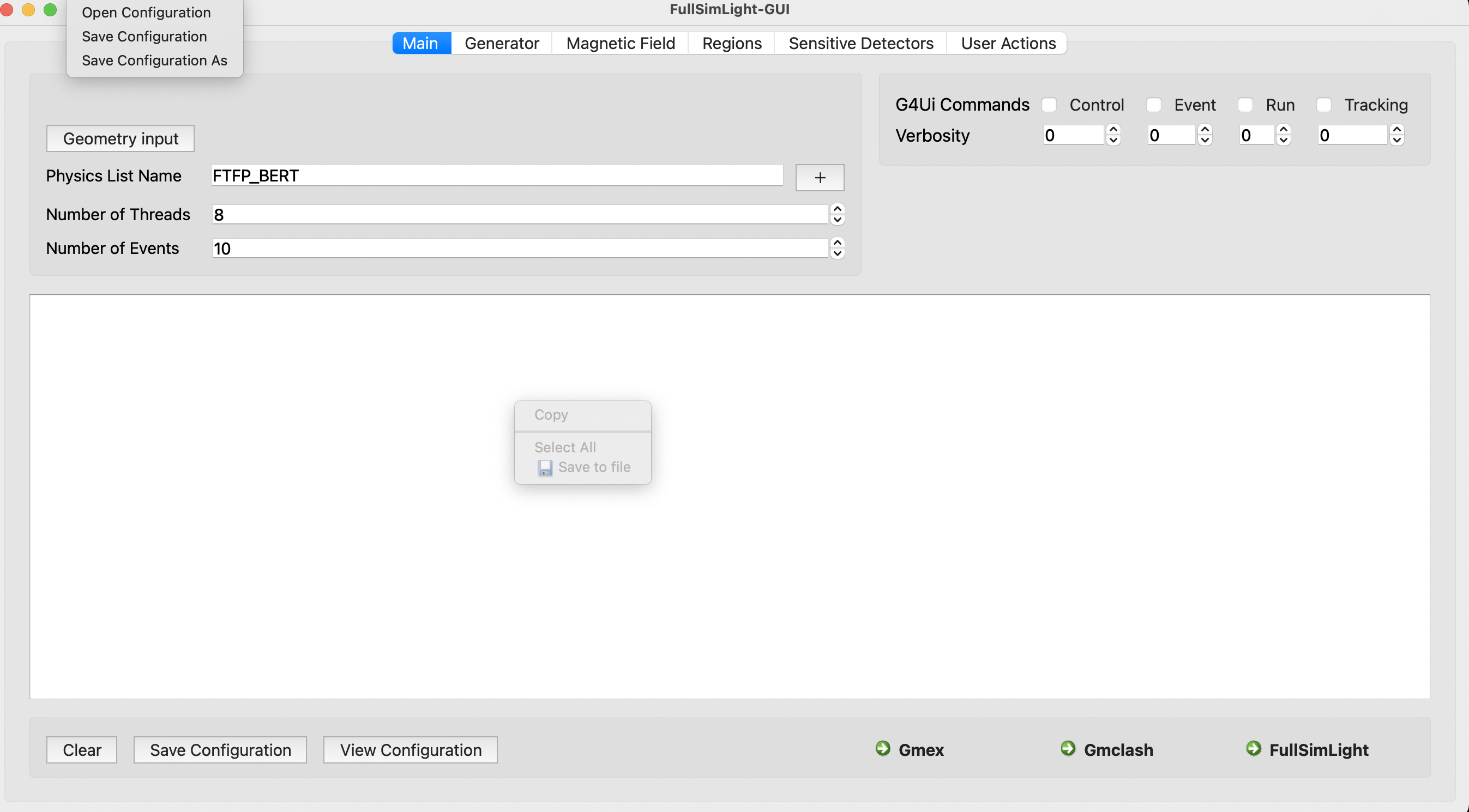
Task: Click the floppy disk icon for Save to file
Action: pos(545,468)
